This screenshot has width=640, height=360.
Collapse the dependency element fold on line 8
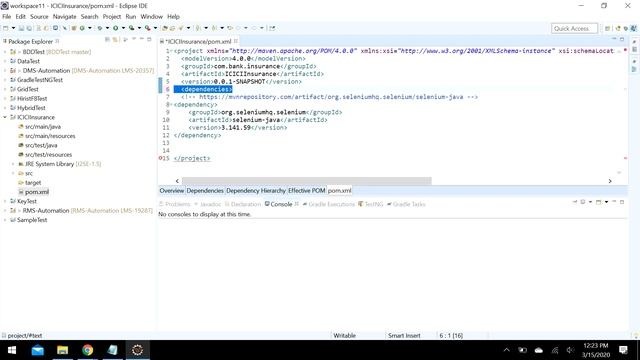(171, 104)
